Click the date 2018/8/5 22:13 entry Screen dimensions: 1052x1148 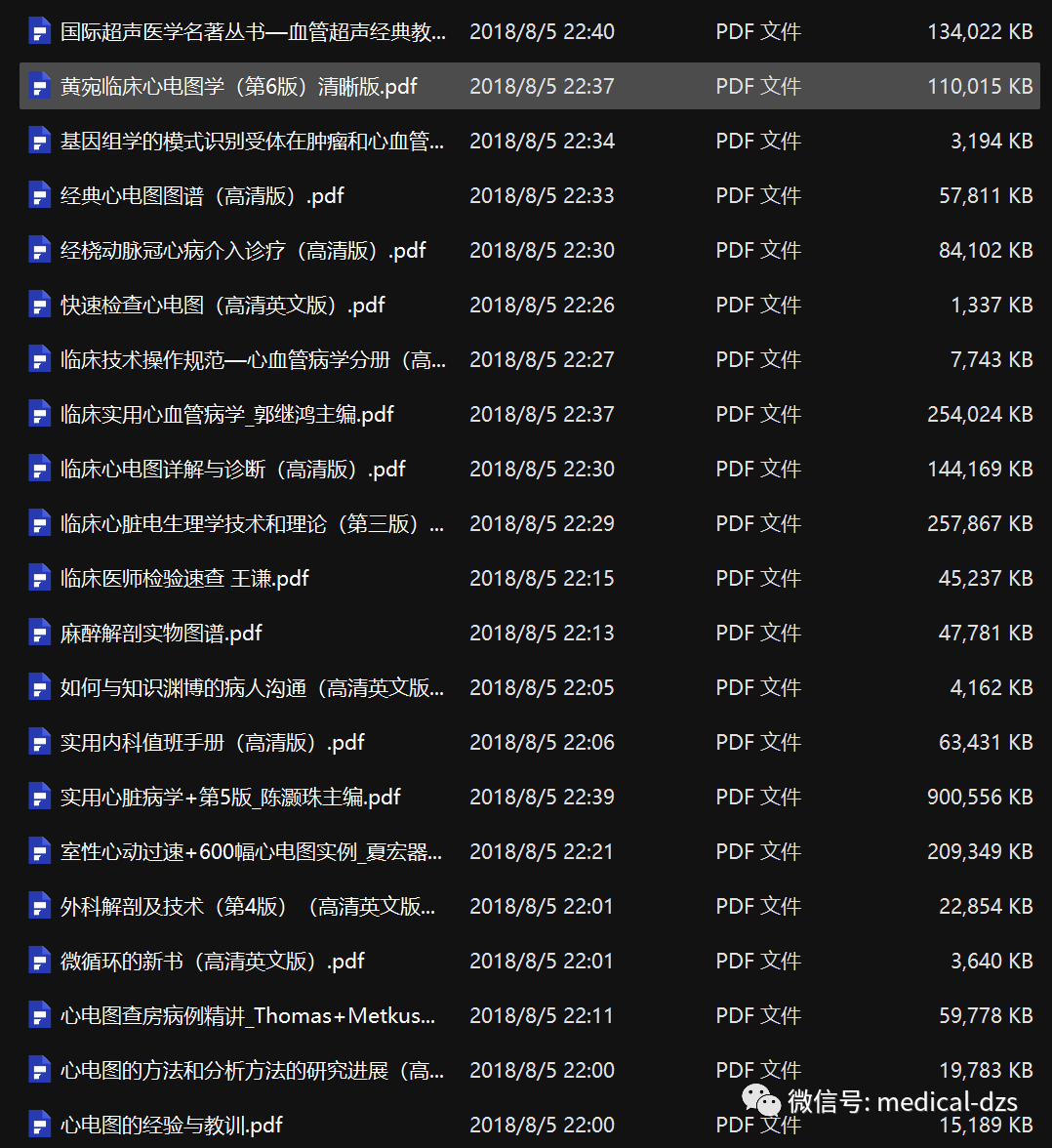point(542,634)
